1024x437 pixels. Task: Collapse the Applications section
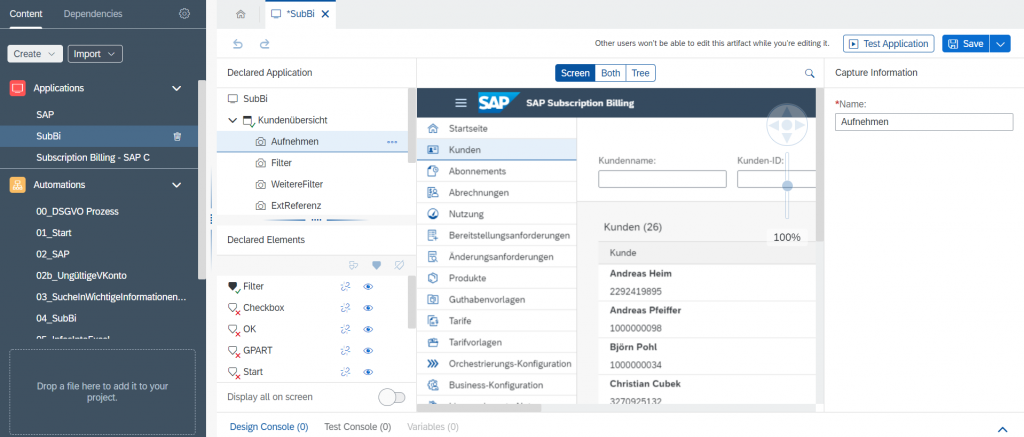[x=176, y=88]
